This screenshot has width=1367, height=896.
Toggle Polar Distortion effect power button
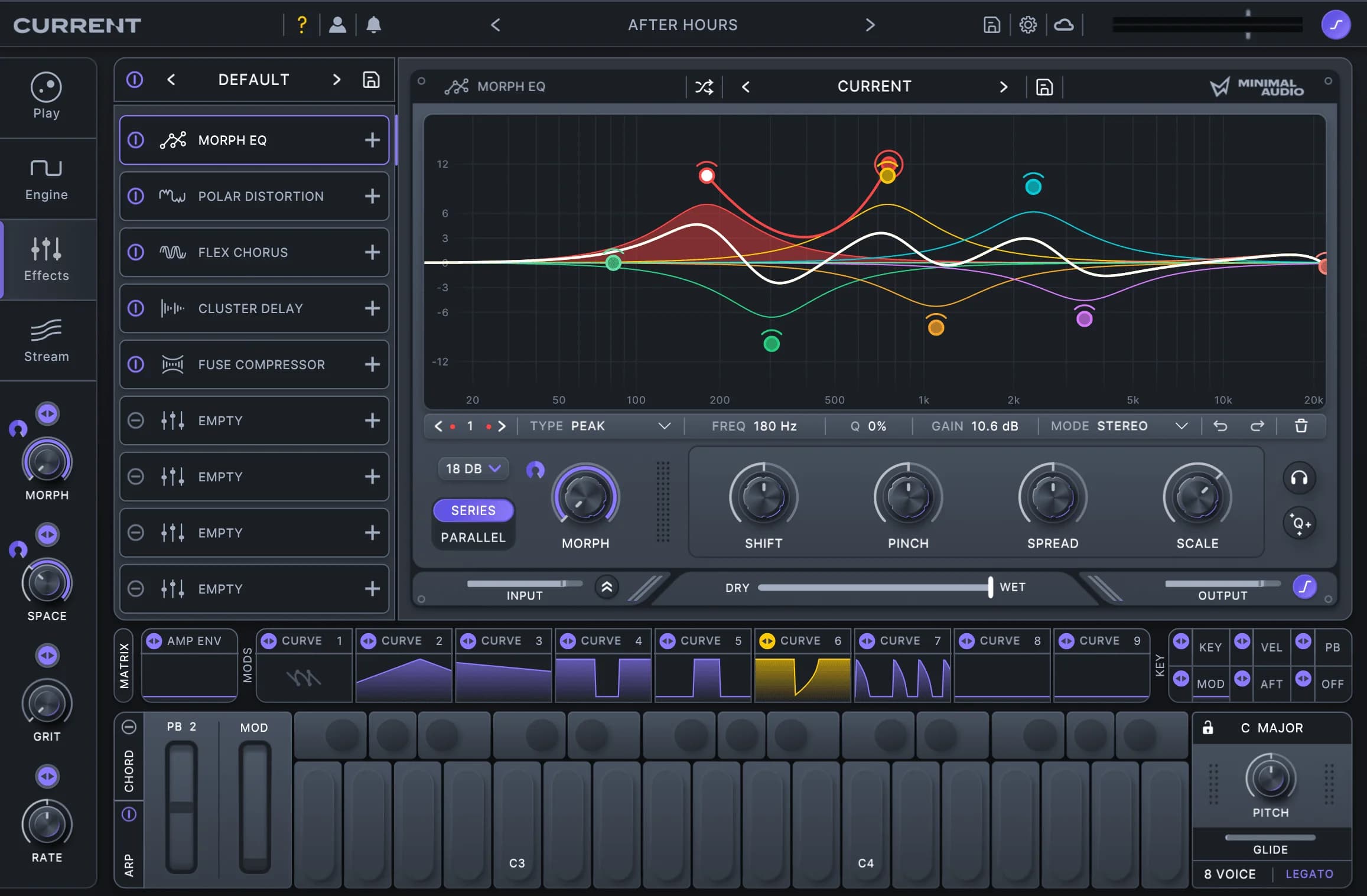[136, 196]
